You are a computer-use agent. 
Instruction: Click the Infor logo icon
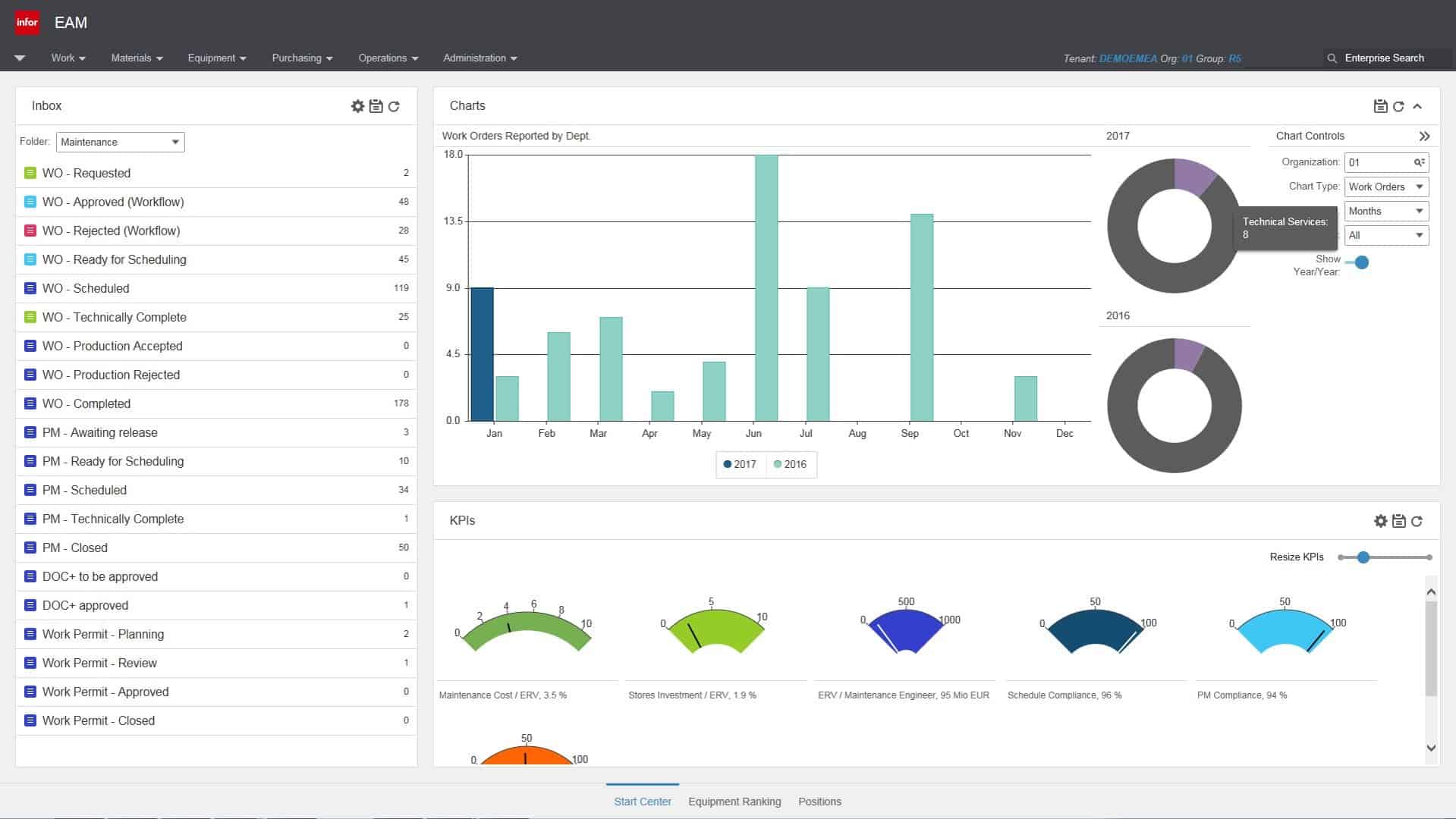coord(27,22)
